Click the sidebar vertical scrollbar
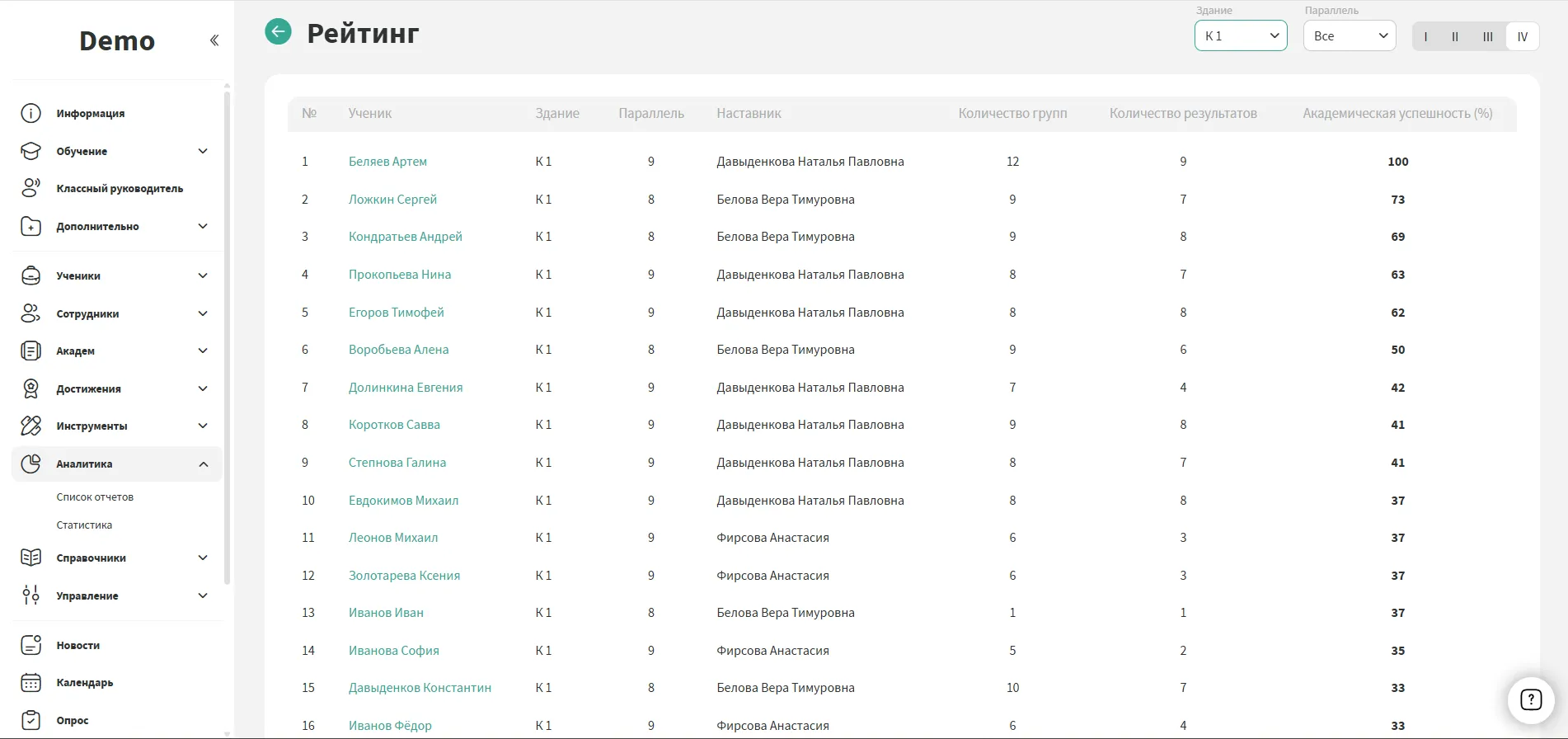 pyautogui.click(x=227, y=330)
